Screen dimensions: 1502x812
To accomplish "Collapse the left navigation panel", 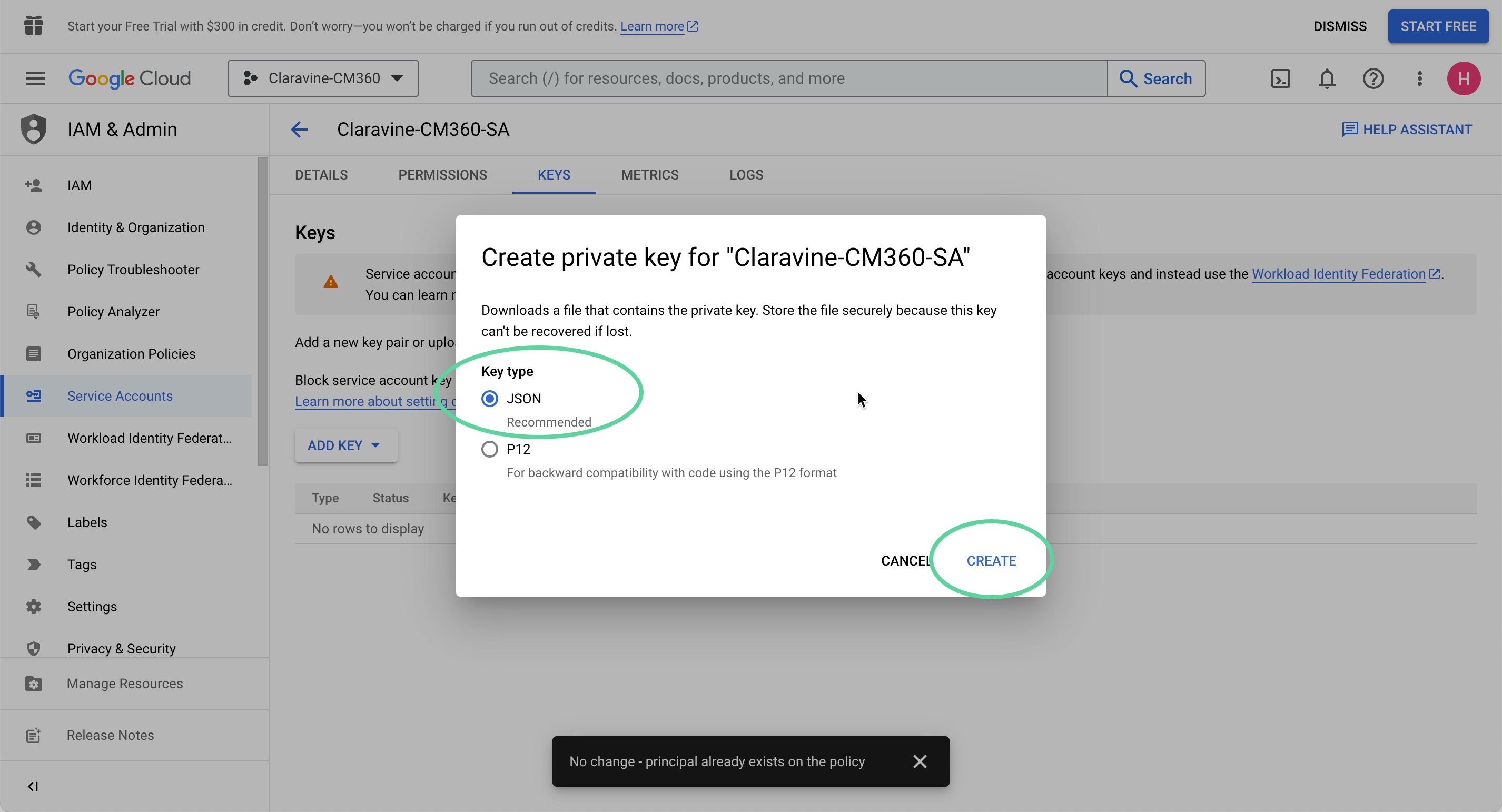I will (33, 786).
